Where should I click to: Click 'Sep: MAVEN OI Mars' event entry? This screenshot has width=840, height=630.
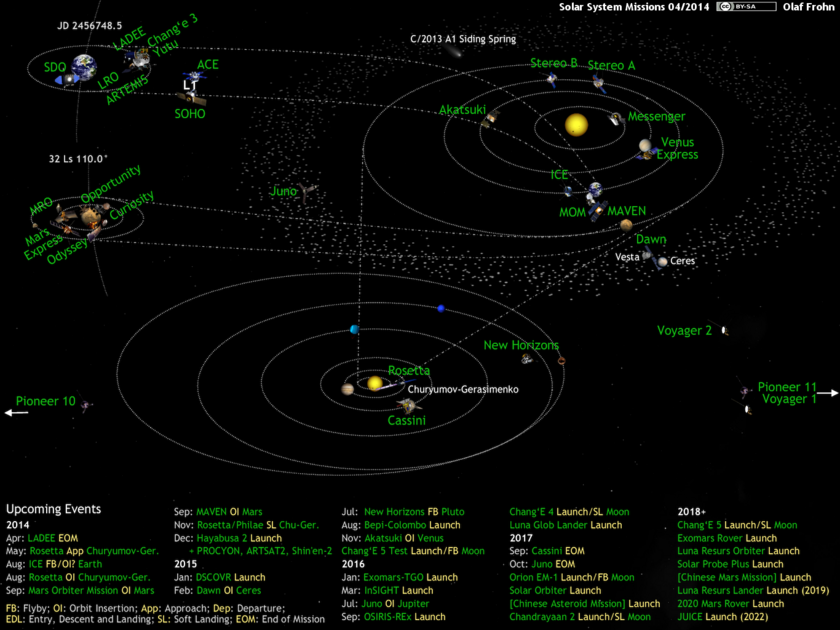click(218, 512)
